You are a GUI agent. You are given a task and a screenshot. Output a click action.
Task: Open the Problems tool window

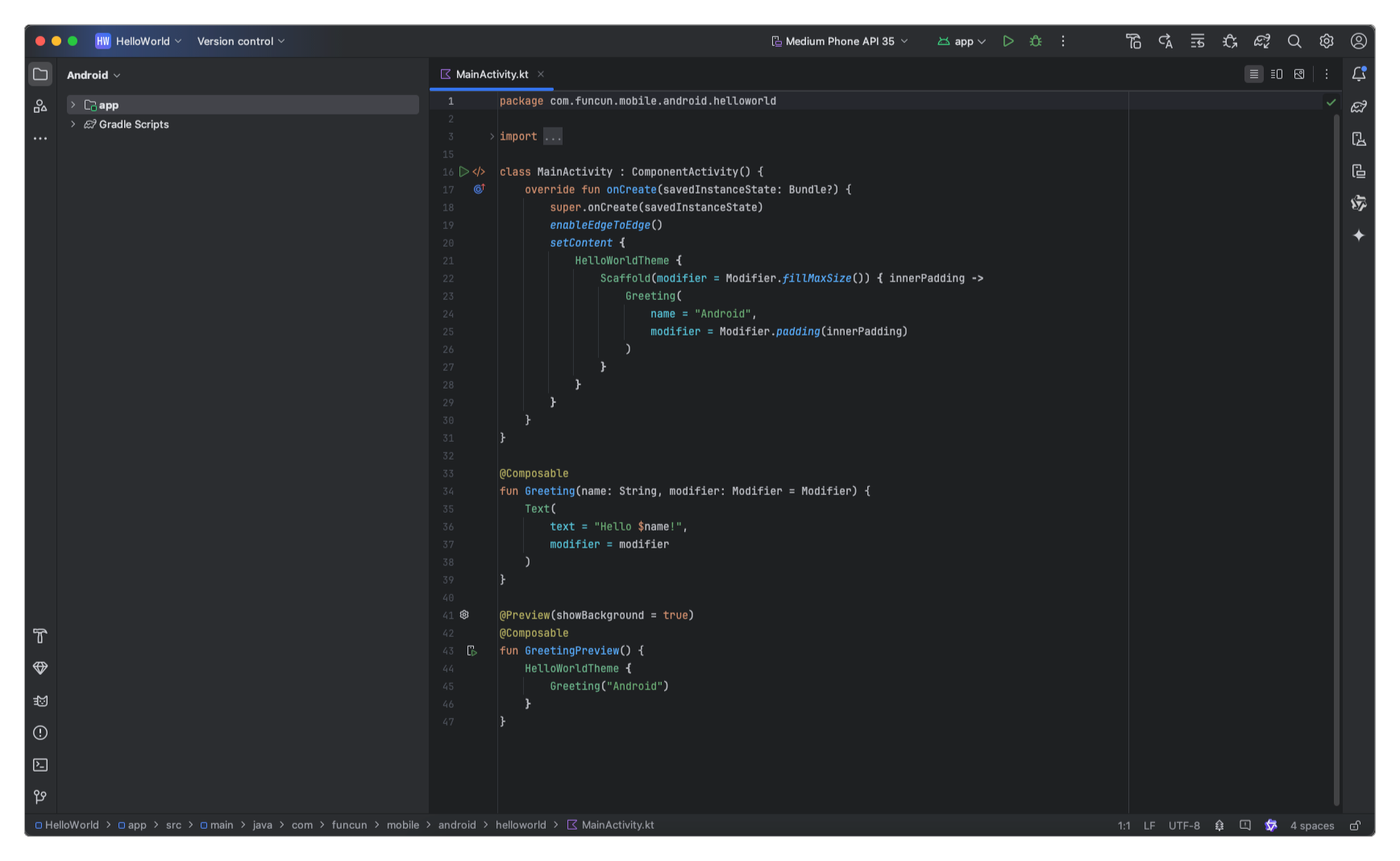40,733
